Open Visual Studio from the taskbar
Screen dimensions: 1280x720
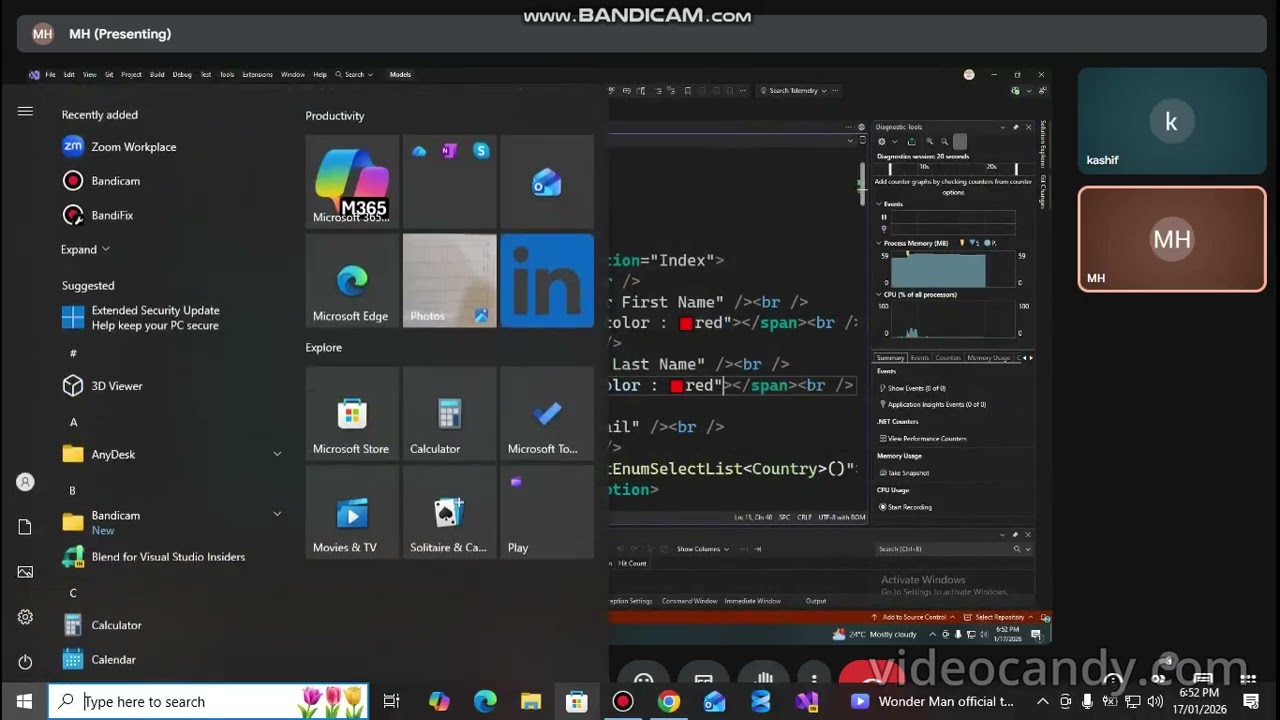(807, 701)
